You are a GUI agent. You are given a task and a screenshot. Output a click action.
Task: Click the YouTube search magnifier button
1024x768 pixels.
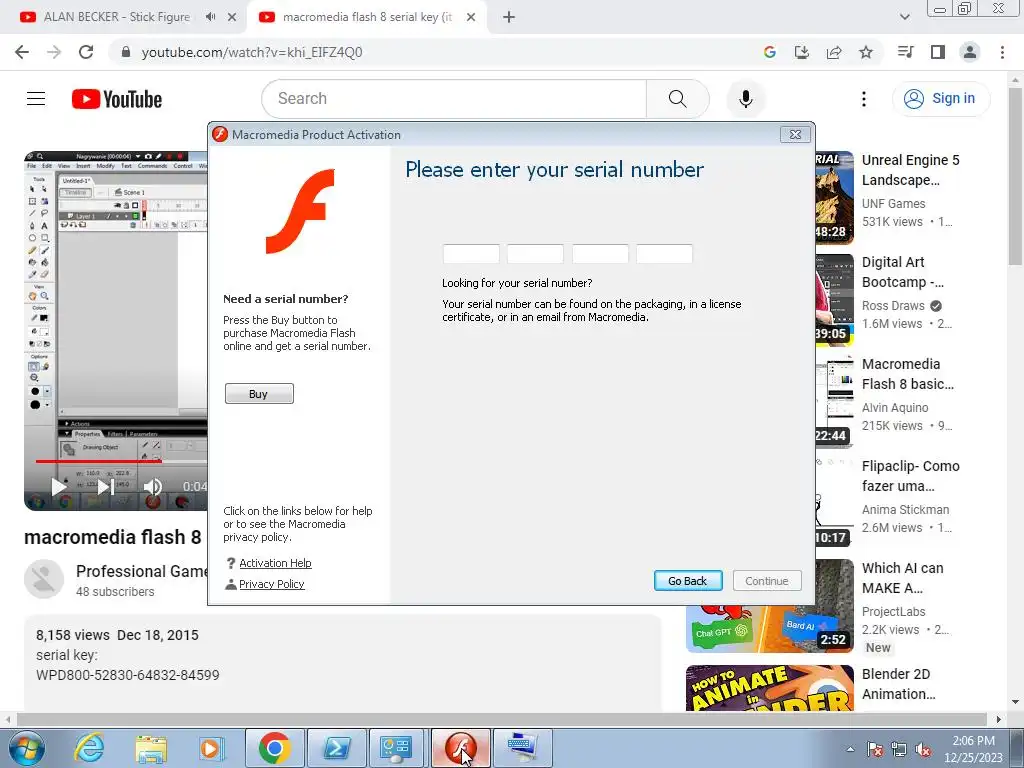(677, 99)
